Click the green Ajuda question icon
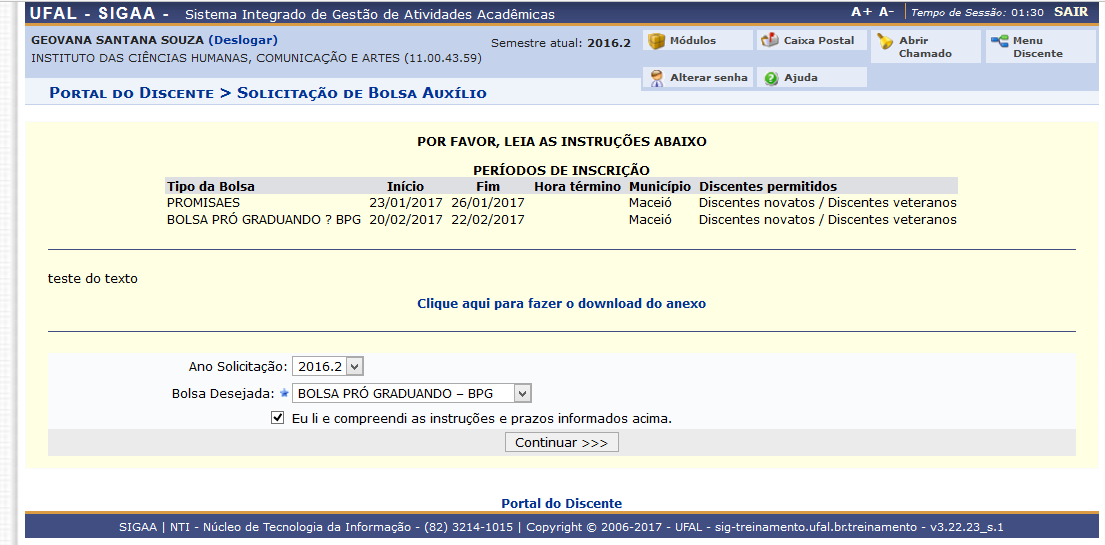The image size is (1105, 545). [x=771, y=78]
